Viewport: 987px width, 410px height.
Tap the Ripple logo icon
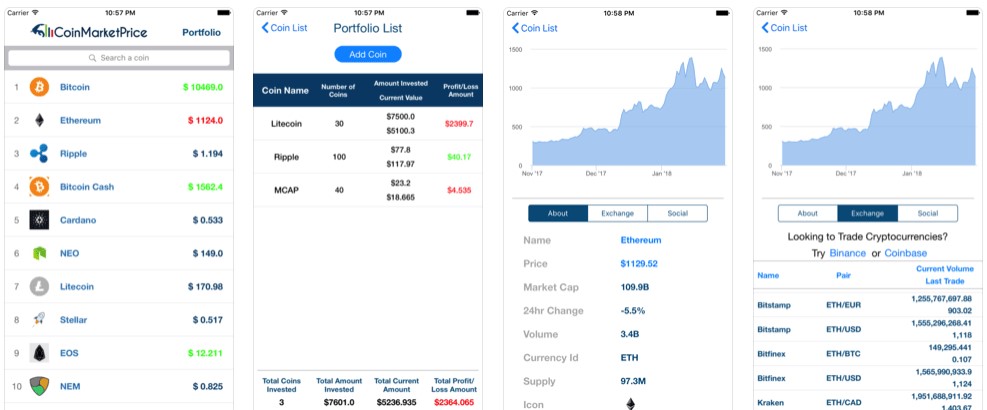point(39,154)
